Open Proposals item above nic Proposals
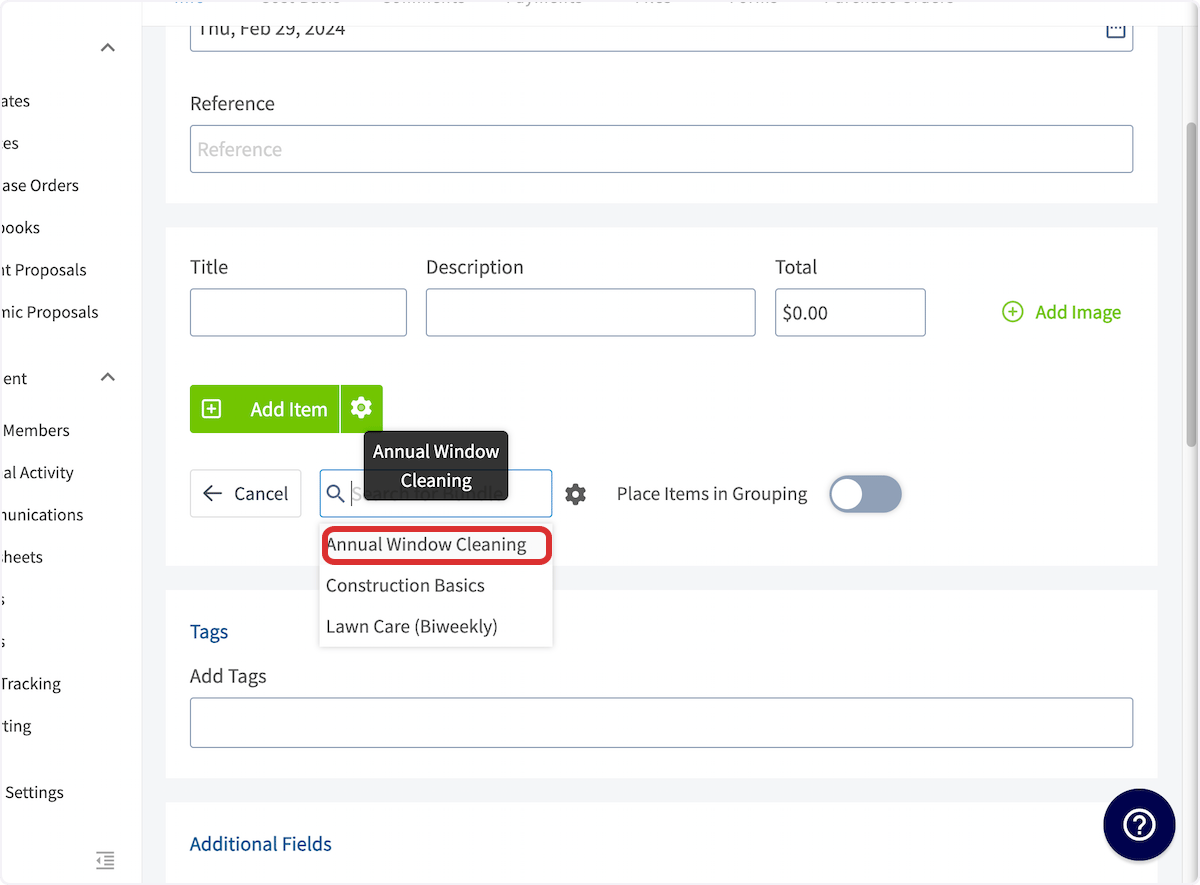1200x885 pixels. (43, 270)
